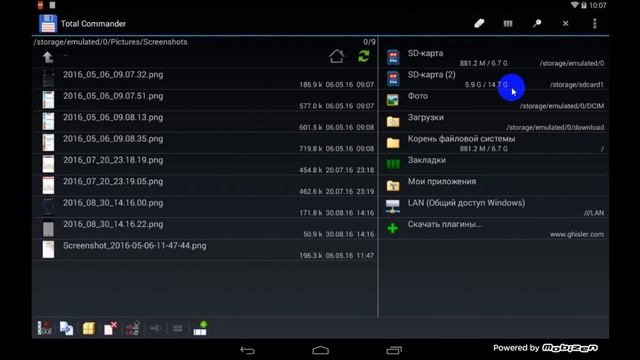Tap the sort order toolbar icon

pos(133,328)
